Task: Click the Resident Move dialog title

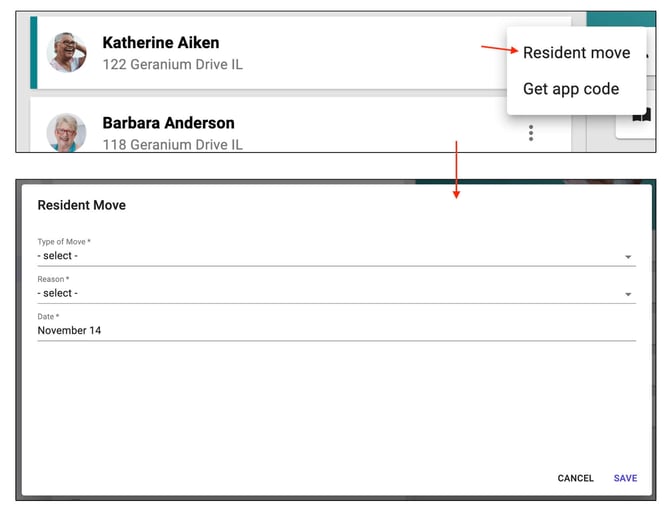Action: click(81, 205)
